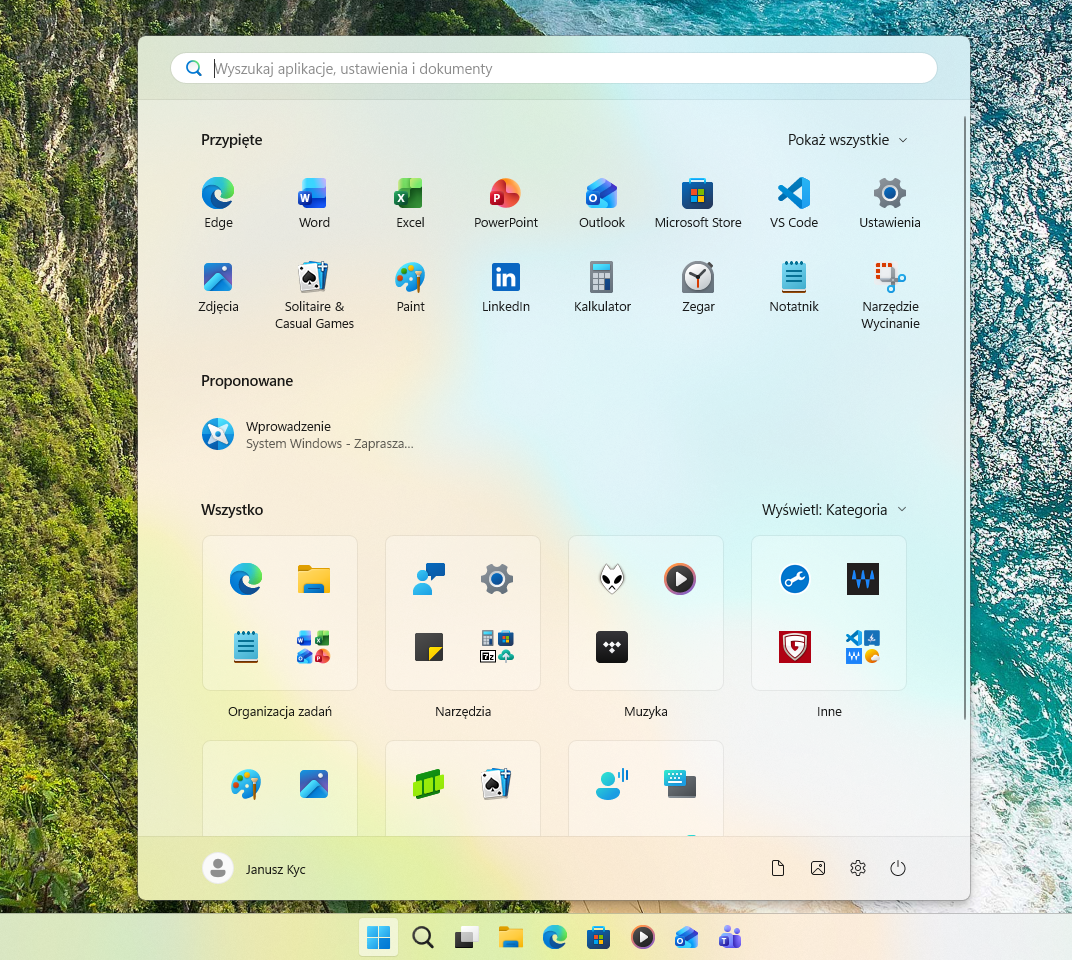Click the Start menu scrollbar
This screenshot has height=960, width=1072.
[965, 417]
